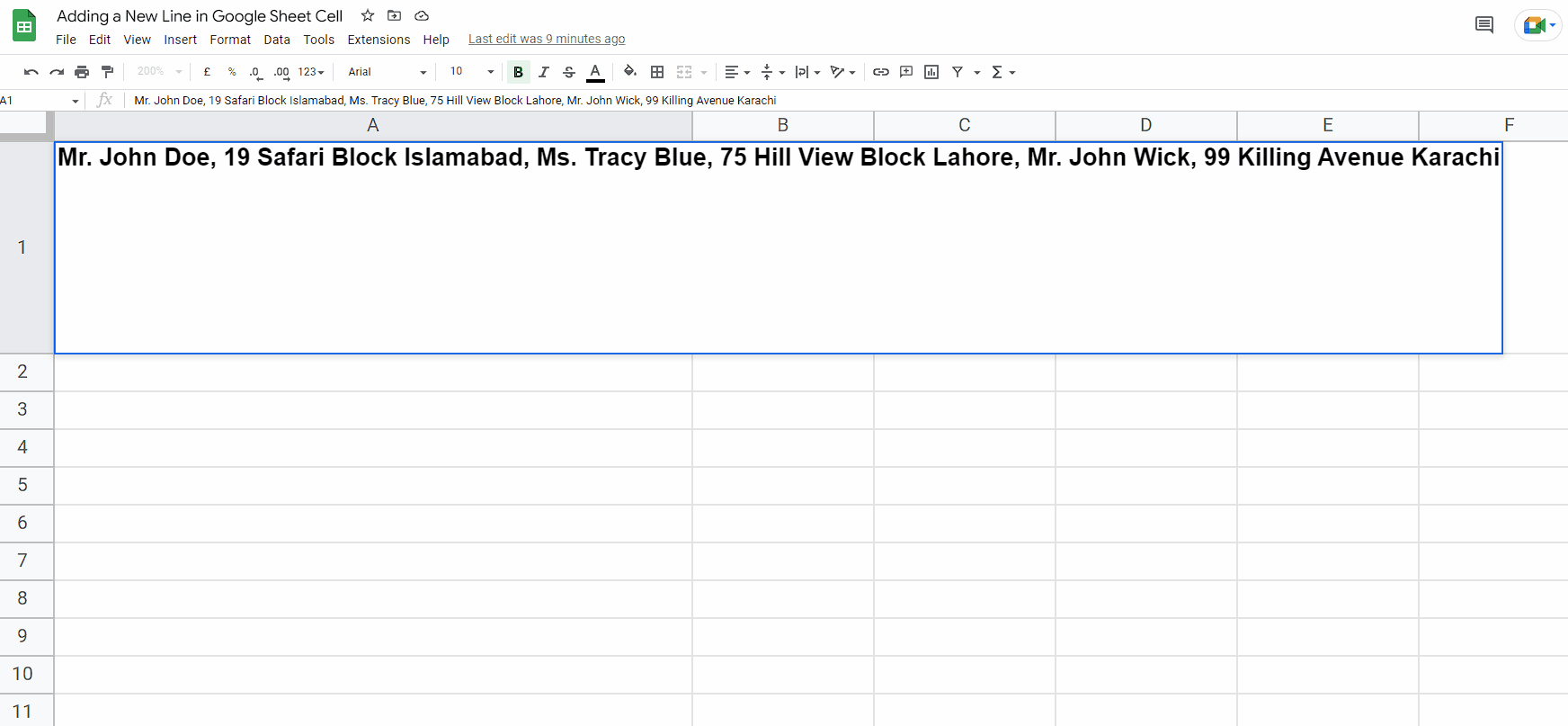Insert a chart
The width and height of the screenshot is (1568, 726).
point(931,72)
